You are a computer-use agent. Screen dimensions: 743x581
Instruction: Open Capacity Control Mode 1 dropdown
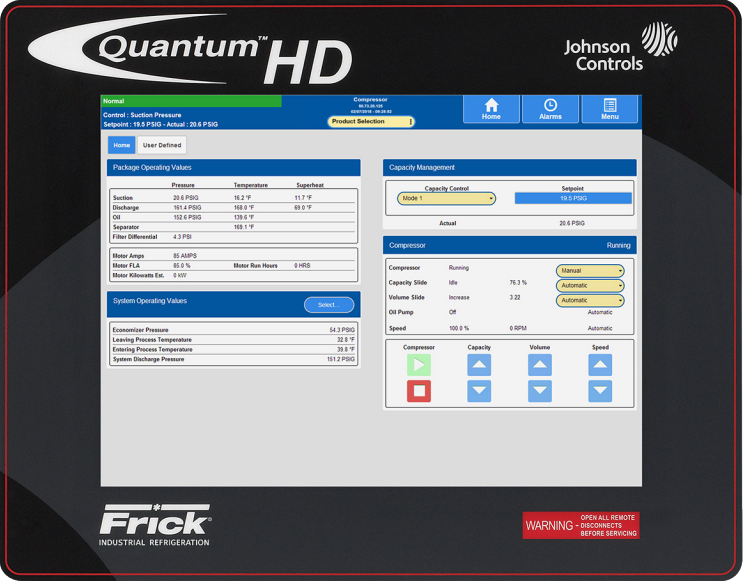point(446,199)
